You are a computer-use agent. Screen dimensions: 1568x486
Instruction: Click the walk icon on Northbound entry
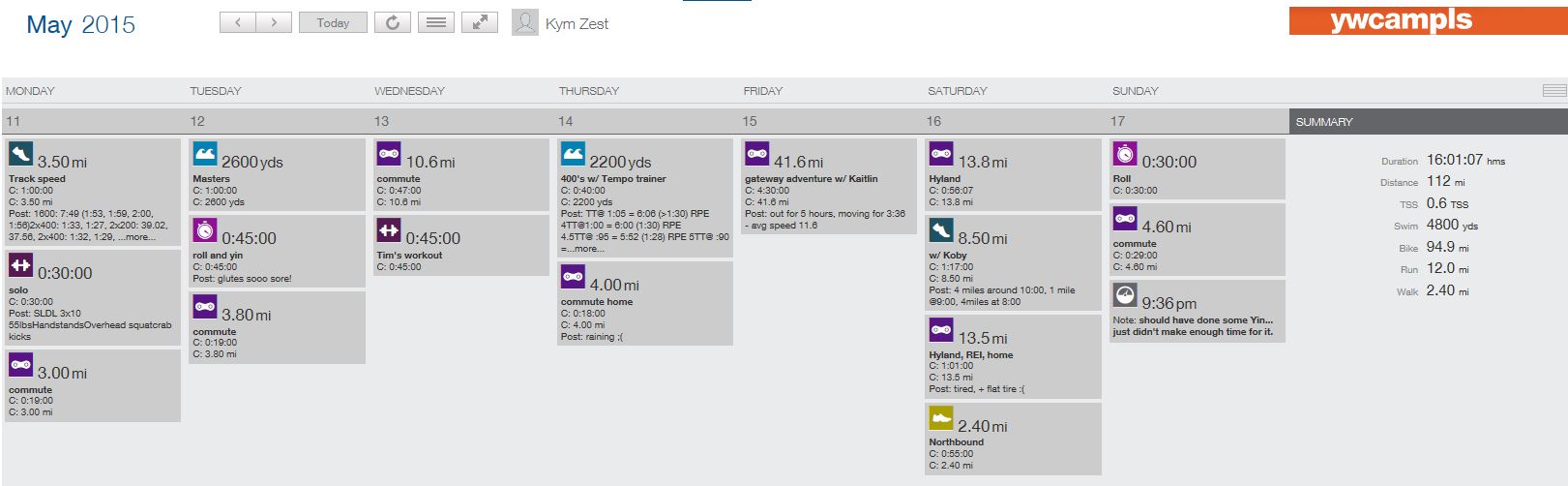point(941,417)
